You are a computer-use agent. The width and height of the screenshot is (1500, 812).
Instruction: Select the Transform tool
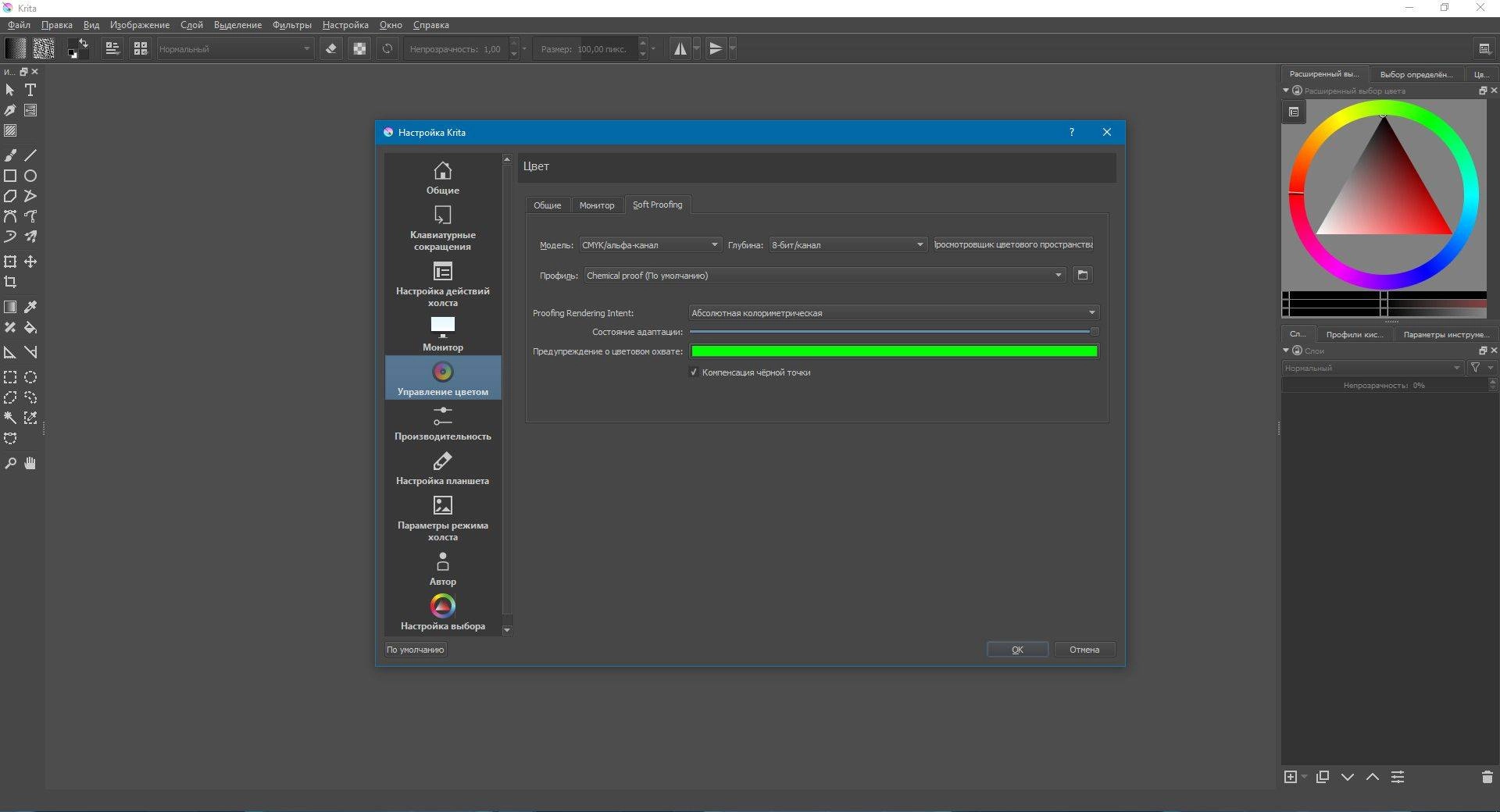tap(10, 262)
